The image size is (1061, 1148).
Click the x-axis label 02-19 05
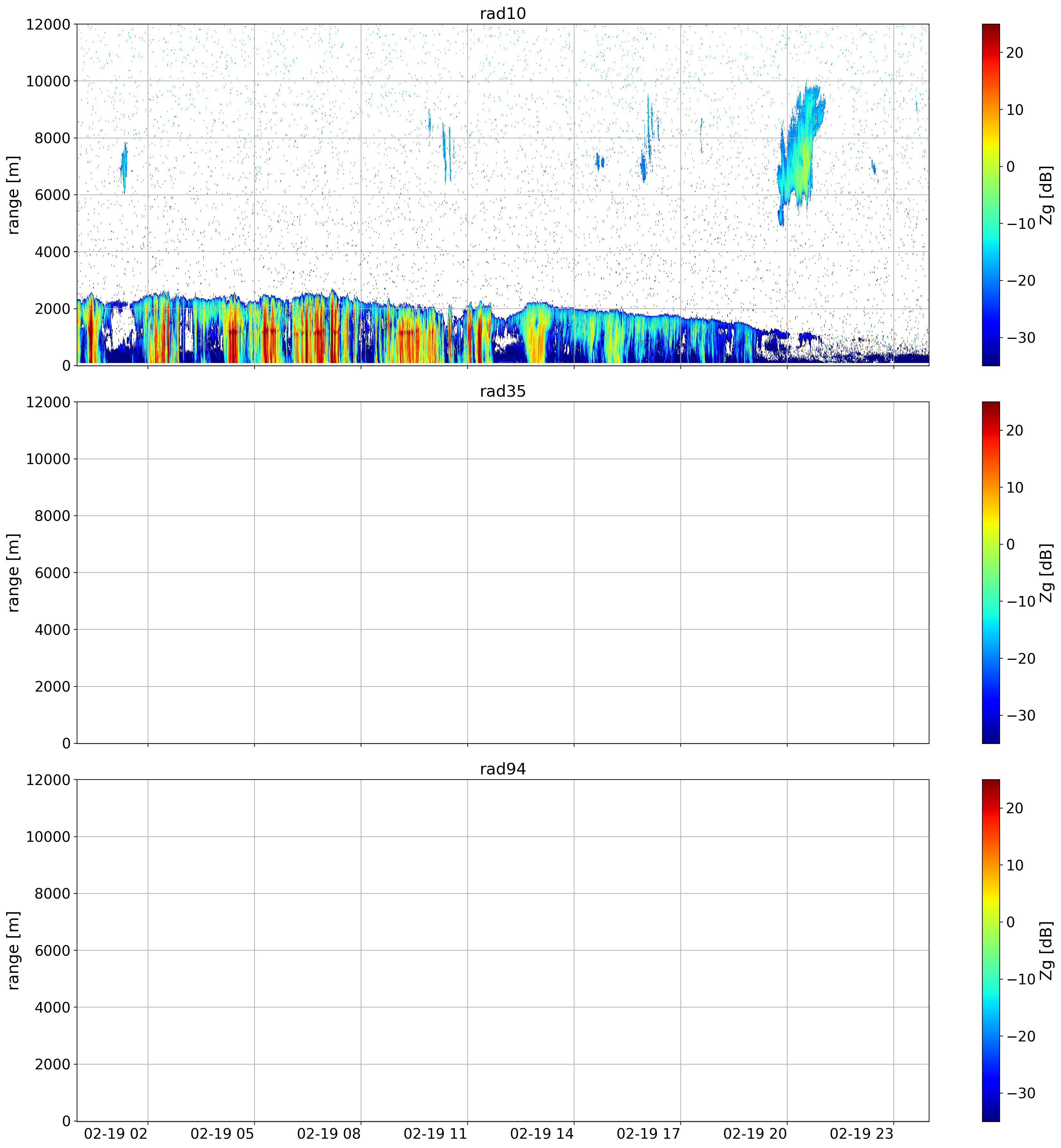tap(222, 1134)
